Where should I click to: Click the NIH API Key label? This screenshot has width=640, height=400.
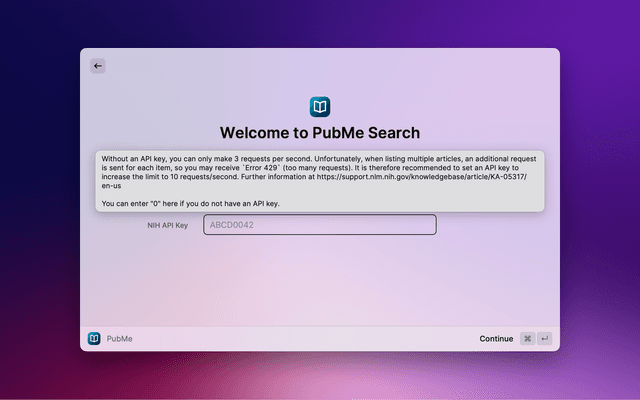point(167,226)
